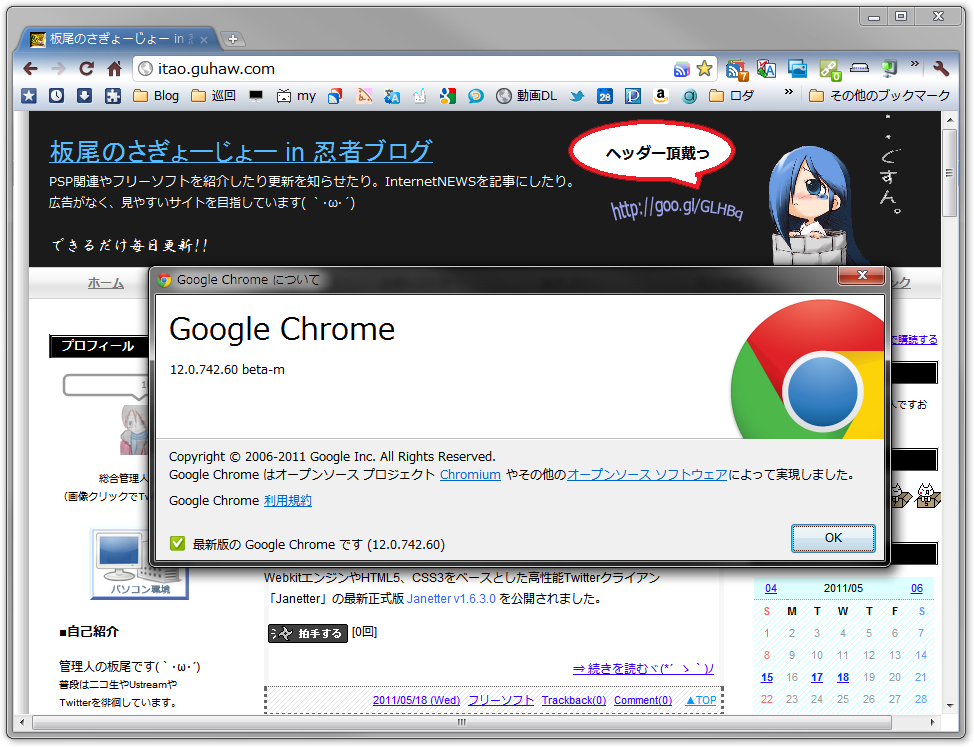The width and height of the screenshot is (974, 747).
Task: Click the scanner-shaped extension icon
Action: (859, 68)
